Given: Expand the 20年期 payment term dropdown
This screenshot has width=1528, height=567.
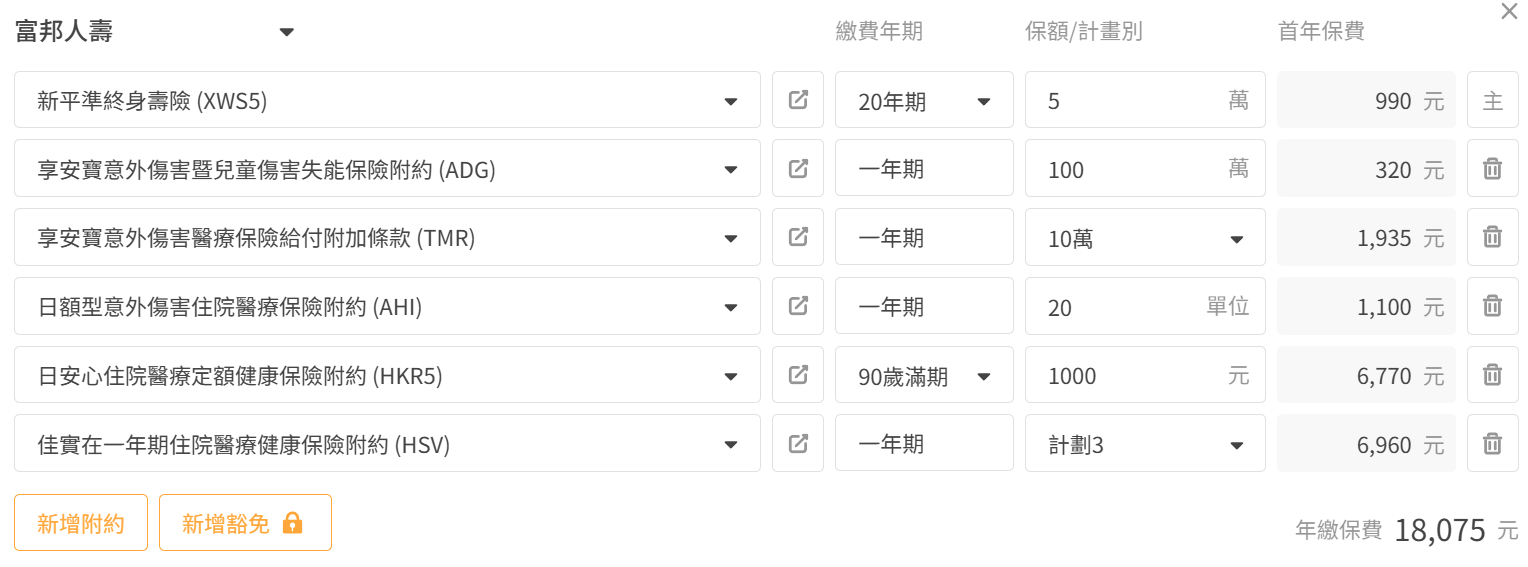Looking at the screenshot, I should pyautogui.click(x=924, y=100).
